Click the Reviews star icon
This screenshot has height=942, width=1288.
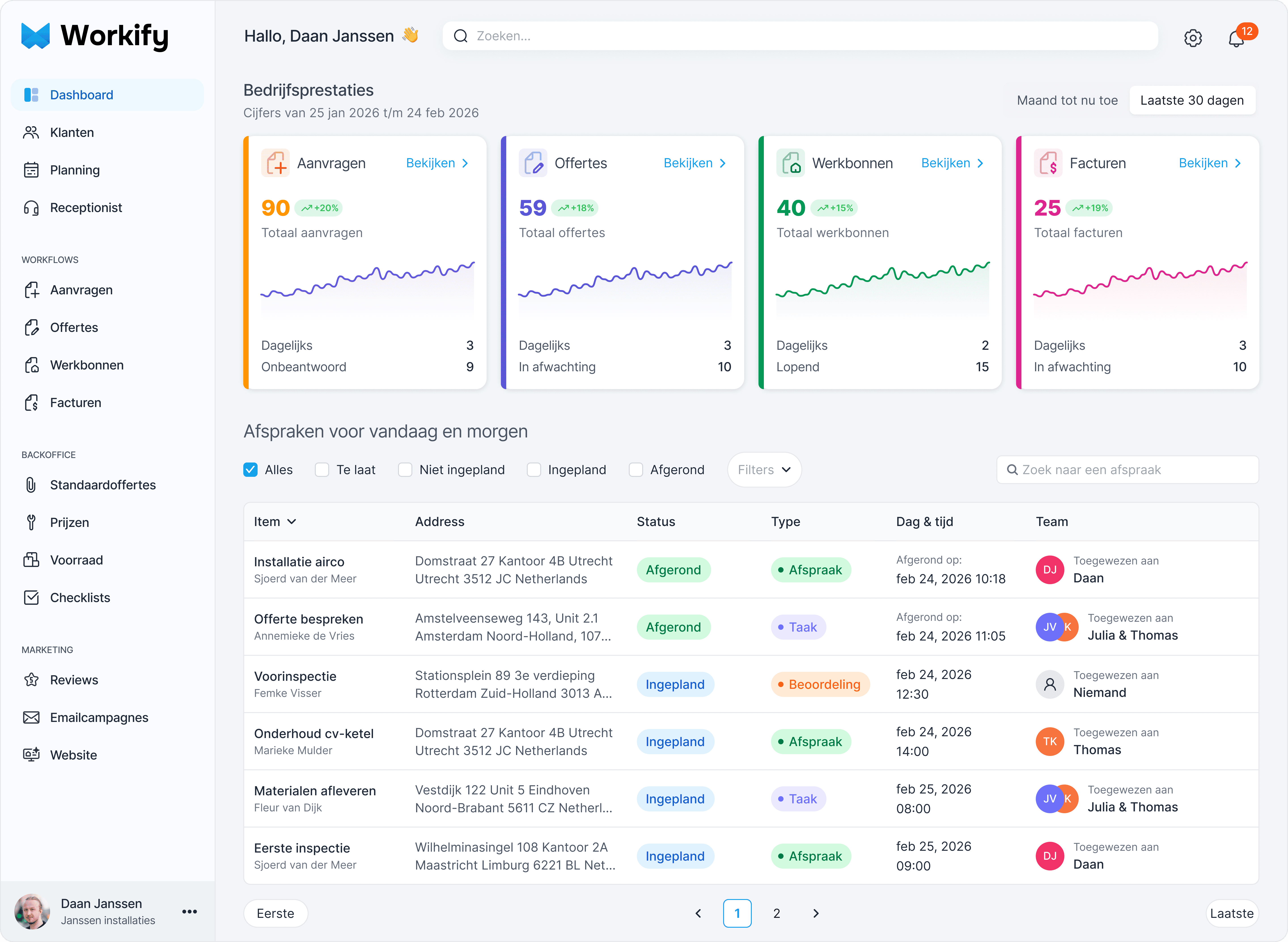coord(31,680)
